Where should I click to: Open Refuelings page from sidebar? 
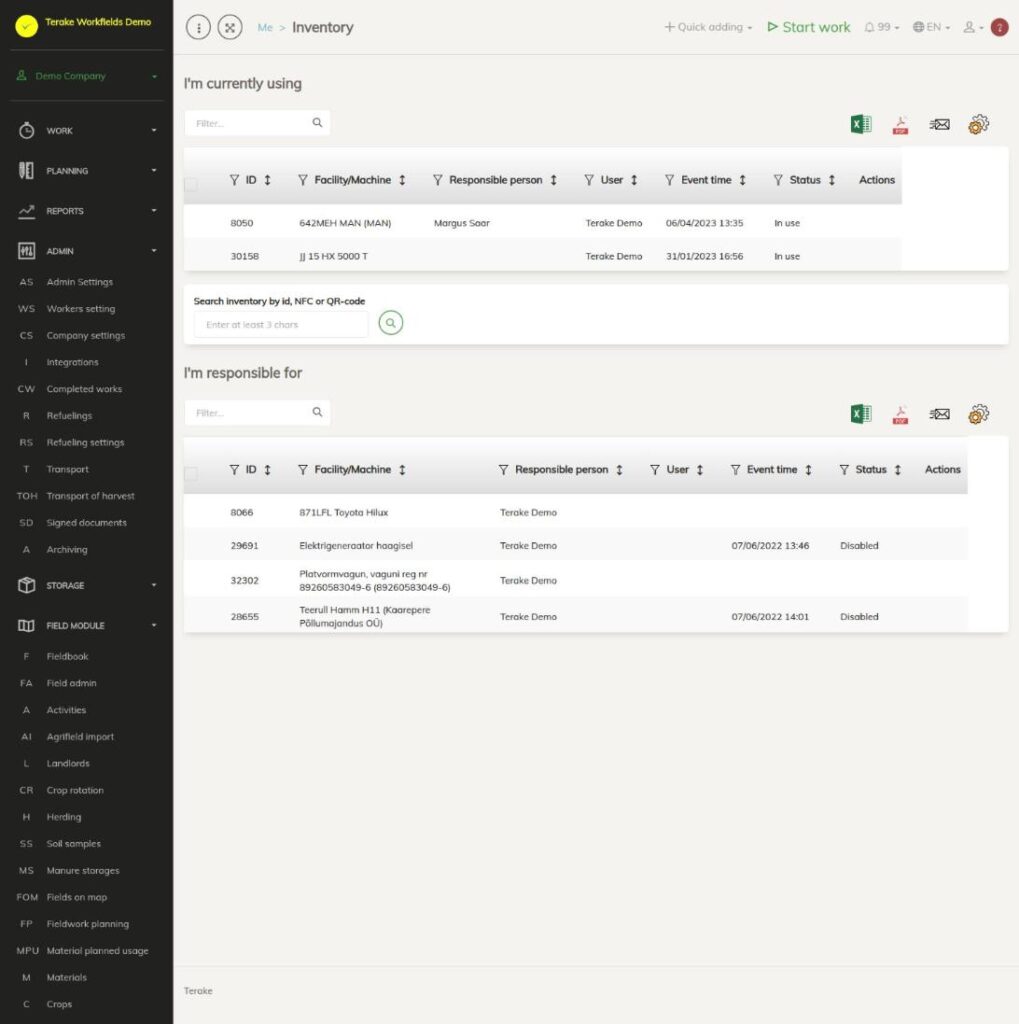(x=69, y=416)
